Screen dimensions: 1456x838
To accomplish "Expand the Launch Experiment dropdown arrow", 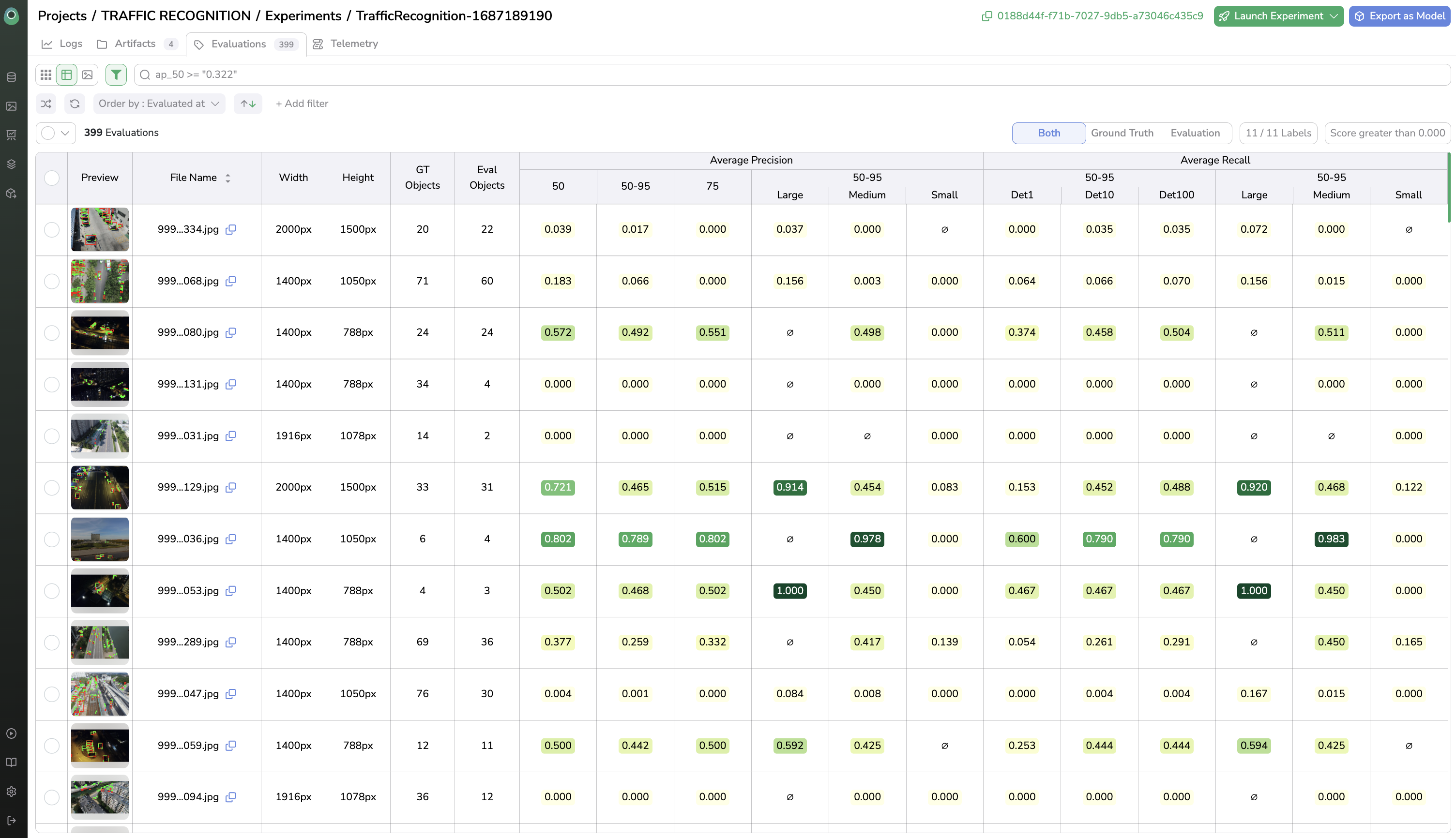I will coord(1334,16).
